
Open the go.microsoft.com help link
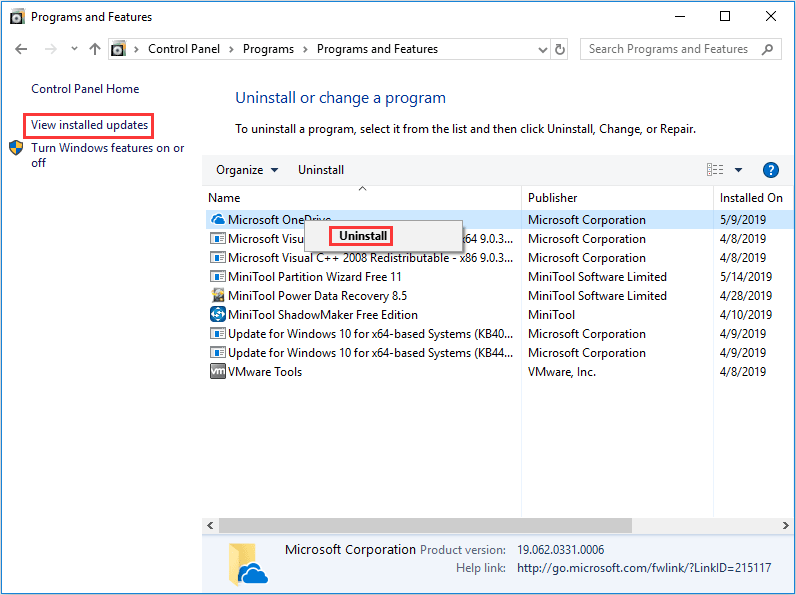pos(644,568)
